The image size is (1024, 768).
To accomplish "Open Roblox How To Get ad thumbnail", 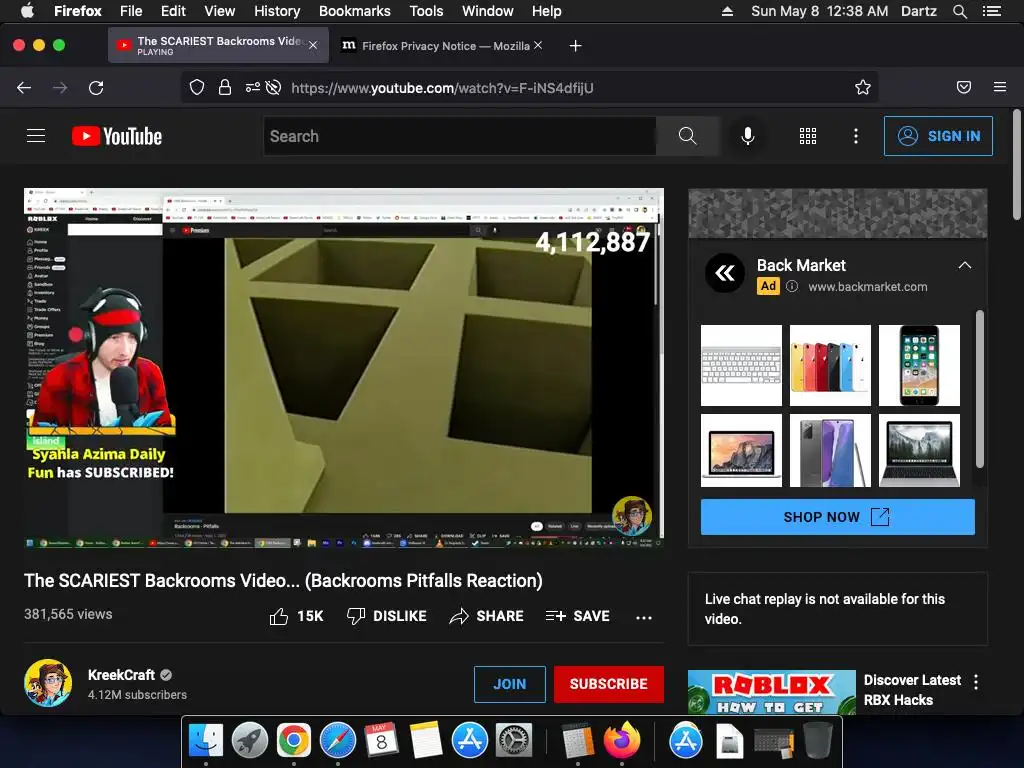I will (x=771, y=692).
